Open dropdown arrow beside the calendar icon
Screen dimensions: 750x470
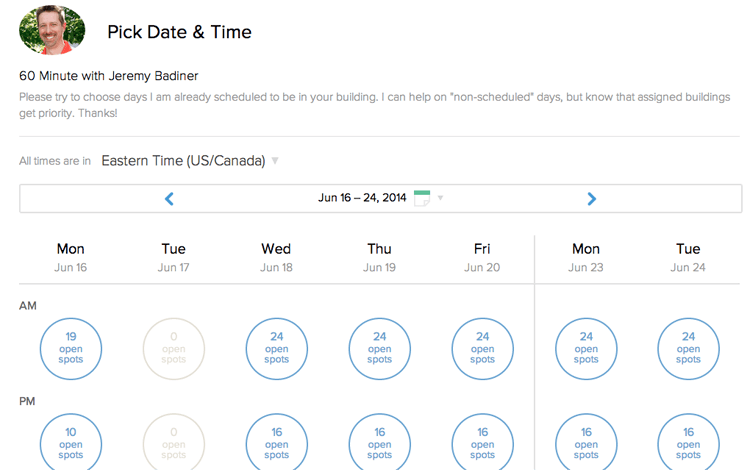(x=441, y=198)
